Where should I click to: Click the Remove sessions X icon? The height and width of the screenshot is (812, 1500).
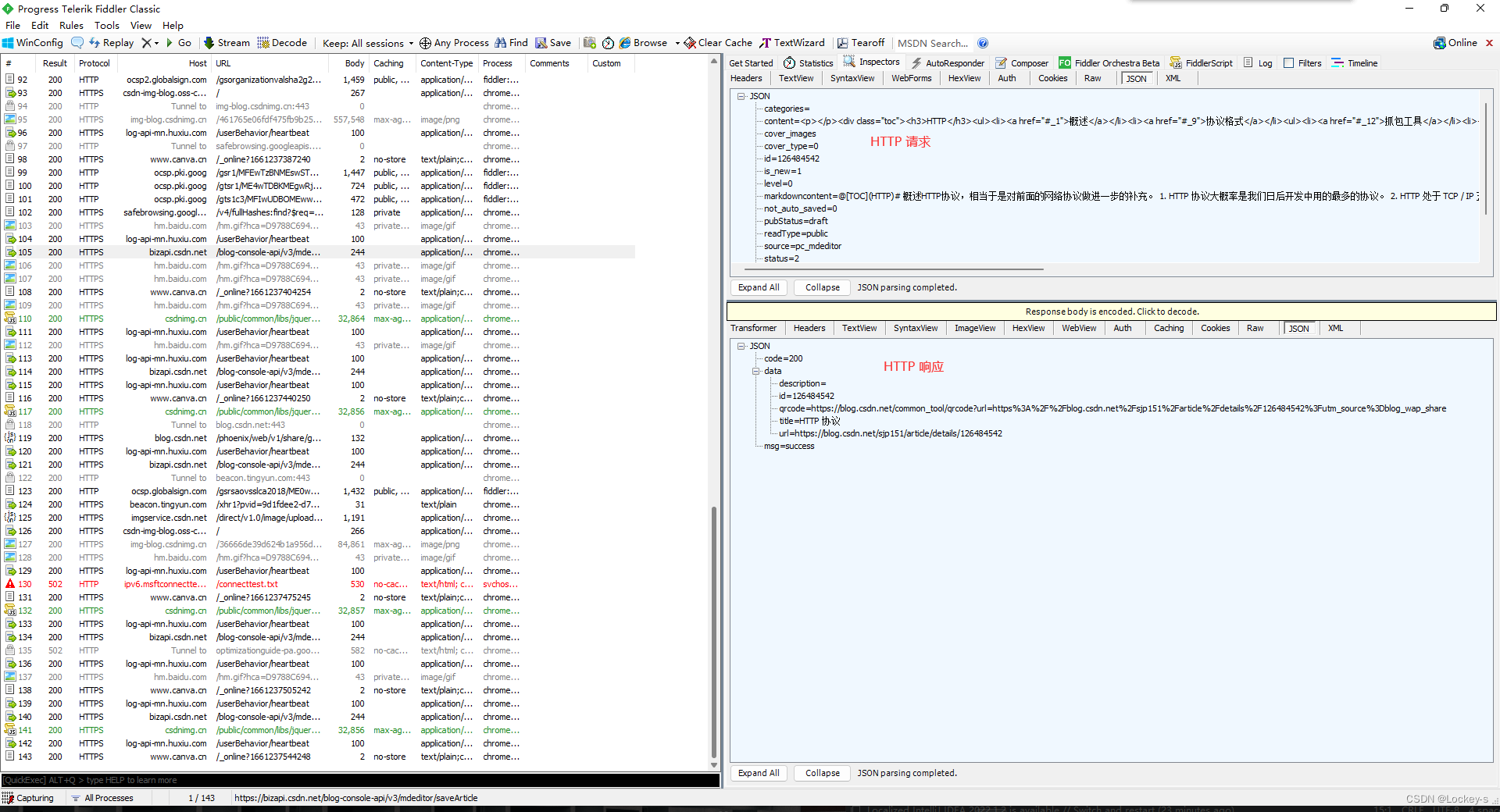click(x=146, y=43)
